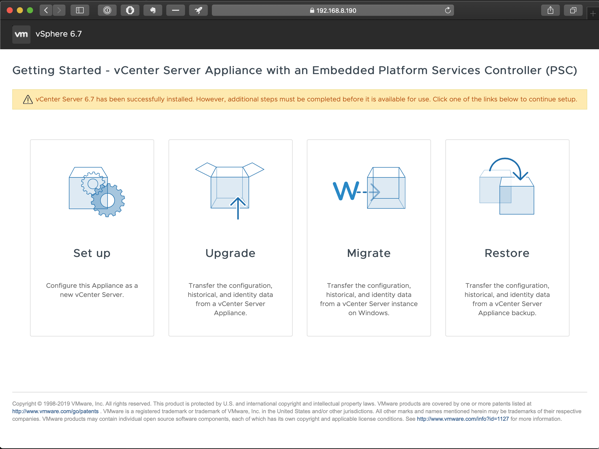
Task: Click the yellow banner message about vCenter Server 6.7
Action: [306, 99]
